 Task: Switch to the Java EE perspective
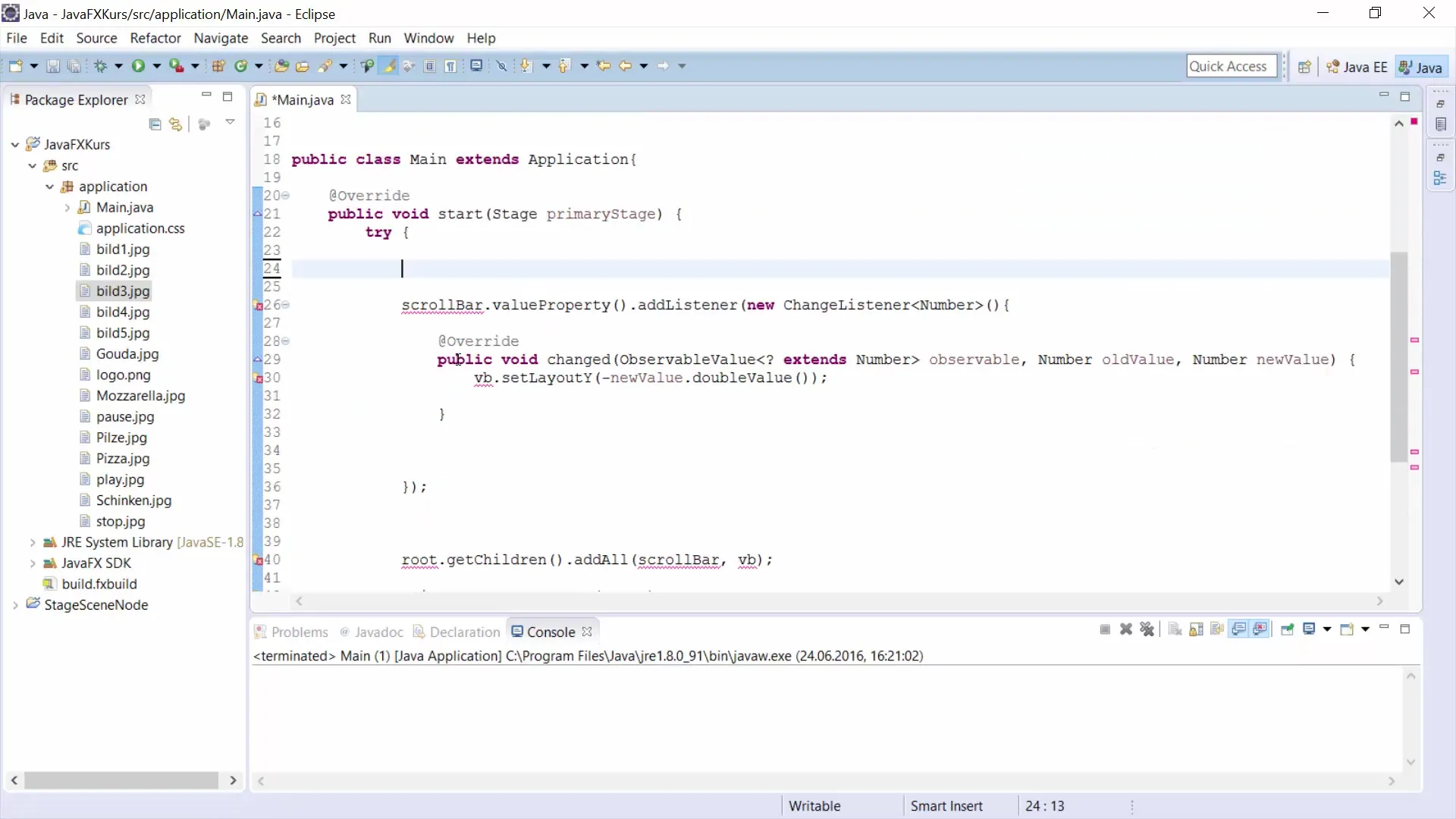[x=1357, y=67]
